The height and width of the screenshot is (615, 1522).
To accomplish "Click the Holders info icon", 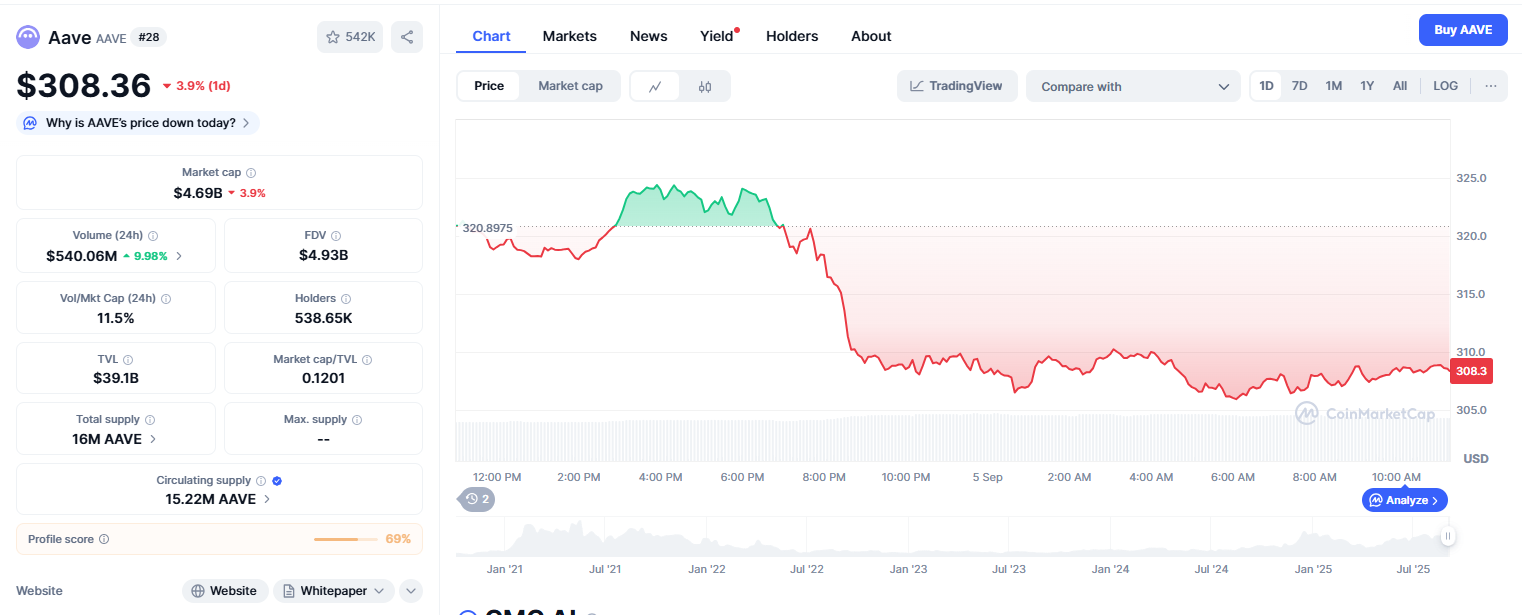I will click(346, 299).
